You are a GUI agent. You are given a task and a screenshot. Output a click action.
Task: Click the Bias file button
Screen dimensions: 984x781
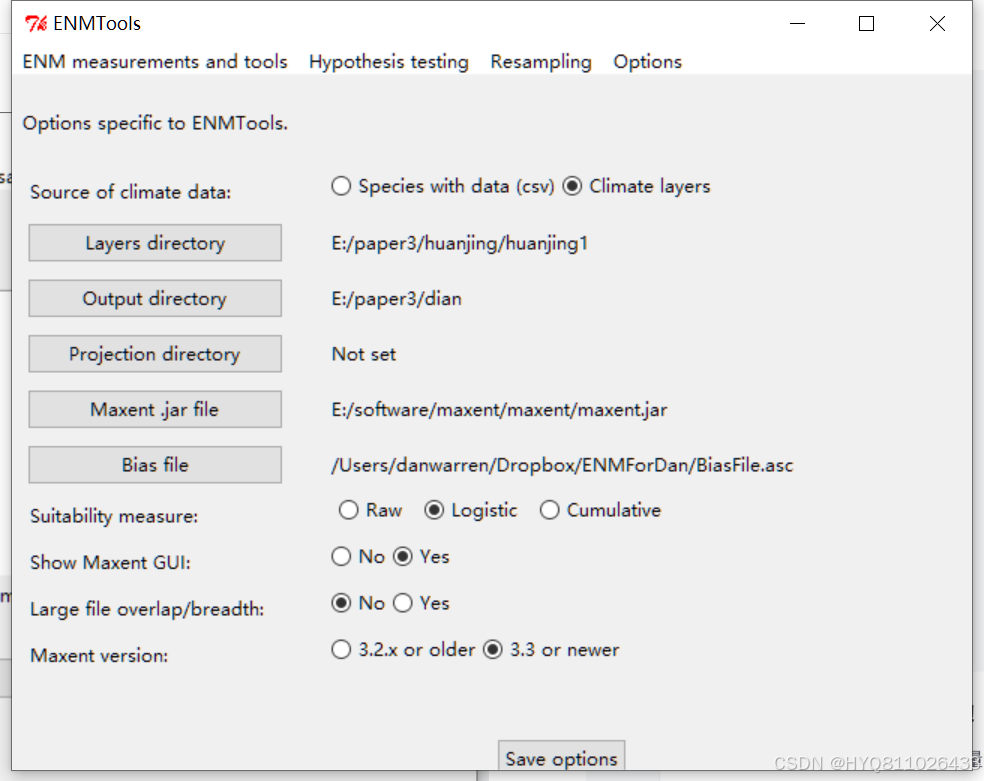point(155,465)
